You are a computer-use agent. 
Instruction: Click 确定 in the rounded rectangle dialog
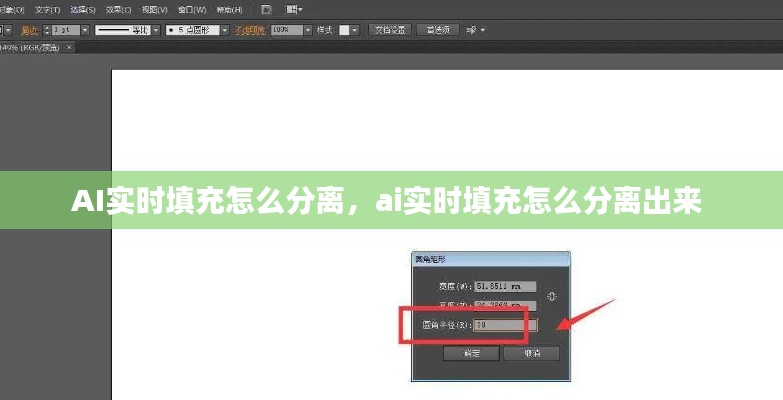pos(471,353)
